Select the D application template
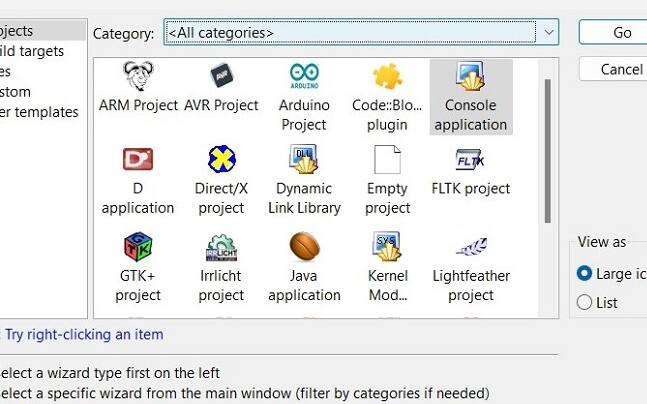Image resolution: width=647 pixels, height=404 pixels. click(138, 159)
